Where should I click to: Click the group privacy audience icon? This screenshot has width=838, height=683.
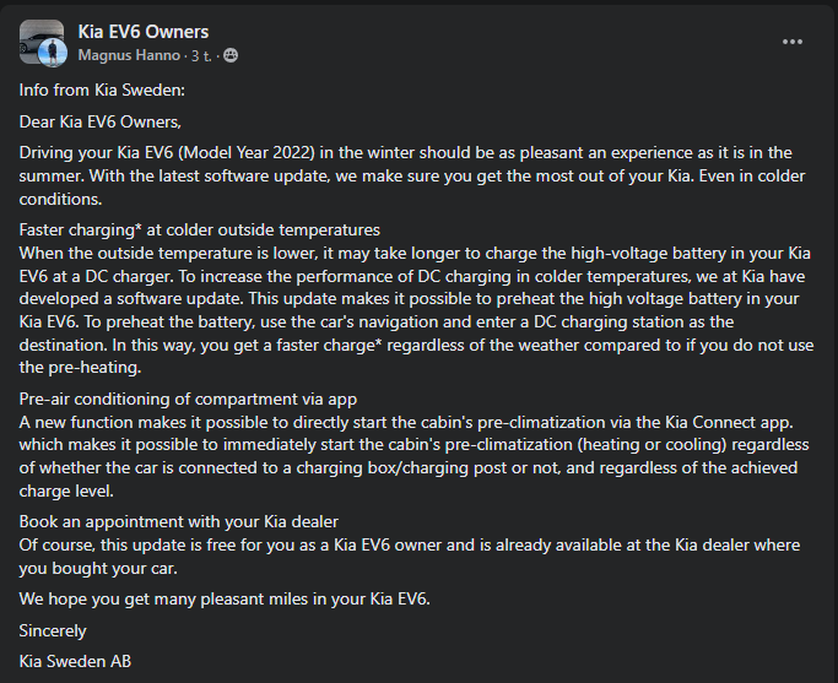230,55
